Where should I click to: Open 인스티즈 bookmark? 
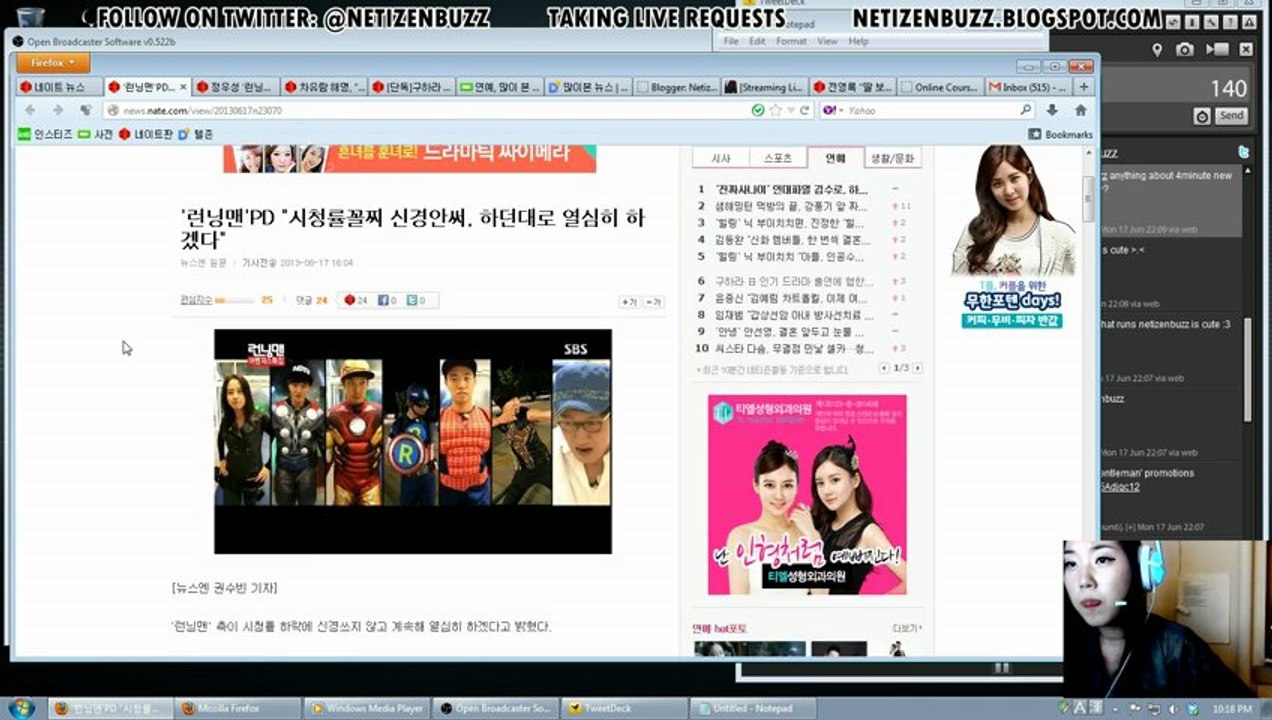pos(45,134)
